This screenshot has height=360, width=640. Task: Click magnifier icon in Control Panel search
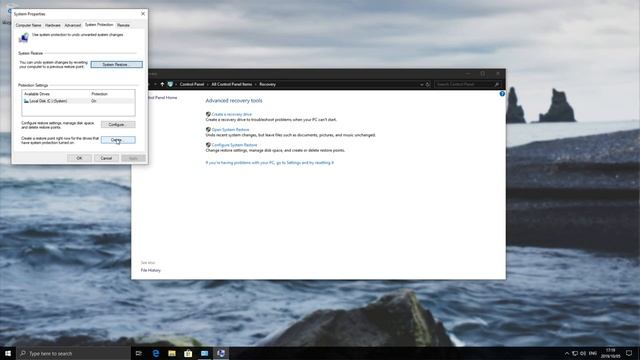[497, 84]
